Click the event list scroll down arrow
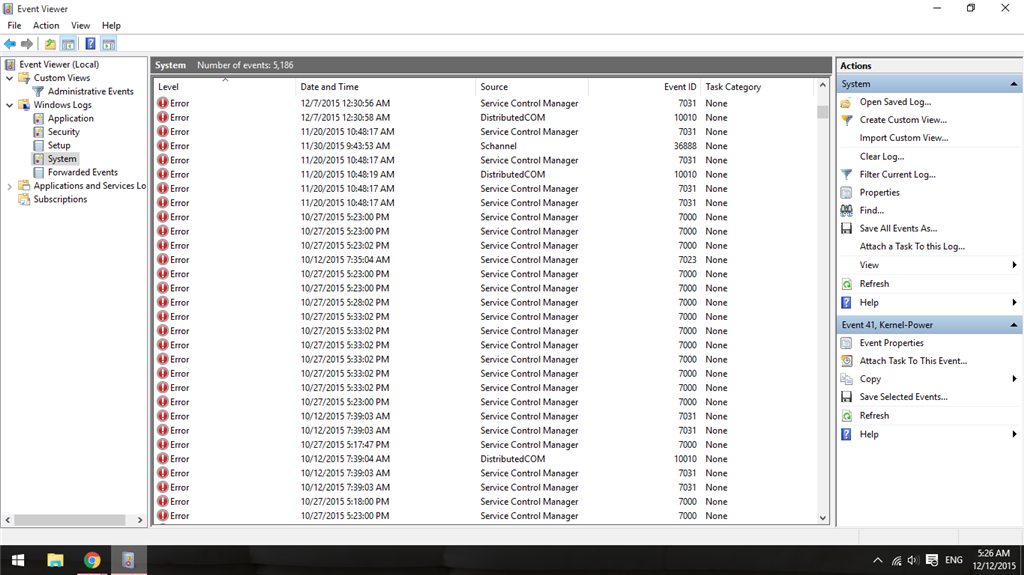The image size is (1024, 575). 823,518
